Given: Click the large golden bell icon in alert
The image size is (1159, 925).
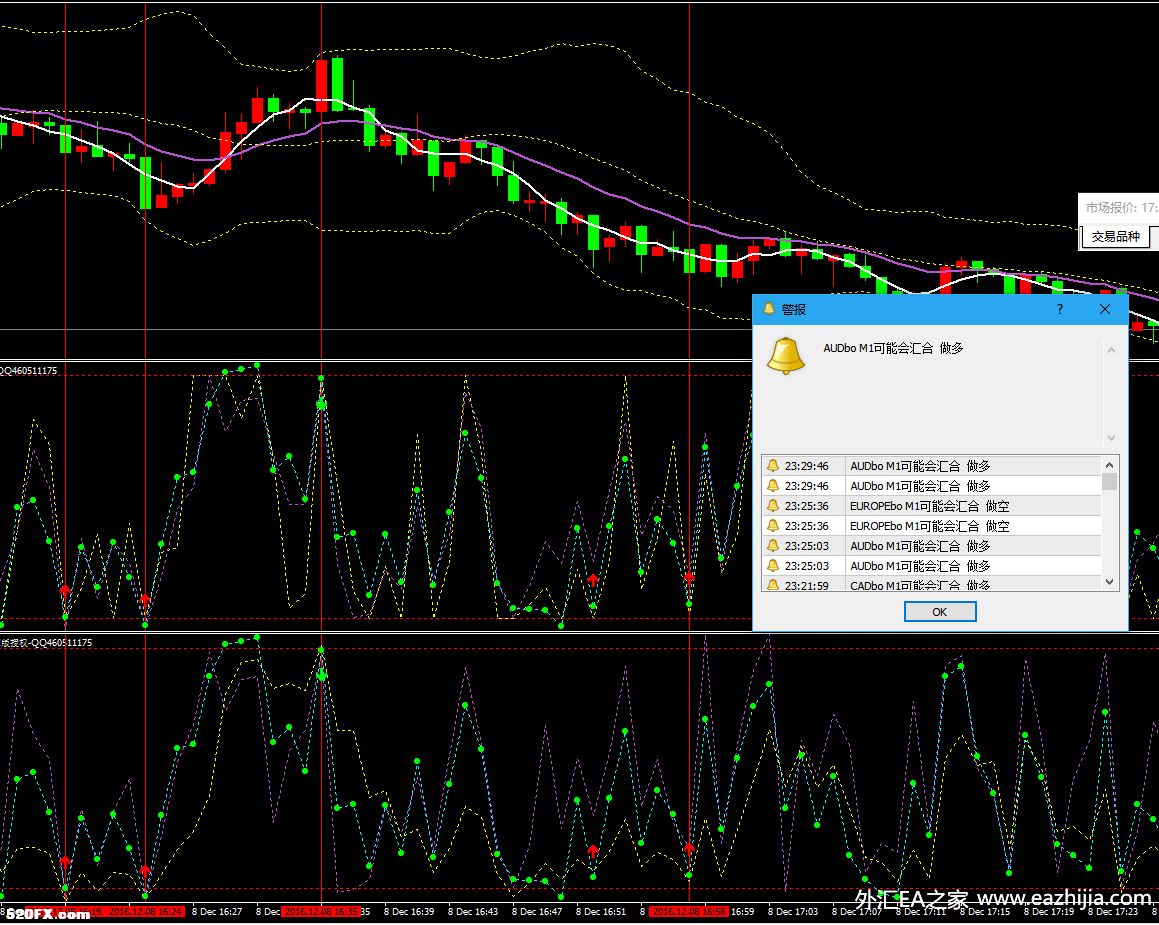Looking at the screenshot, I should tap(785, 356).
